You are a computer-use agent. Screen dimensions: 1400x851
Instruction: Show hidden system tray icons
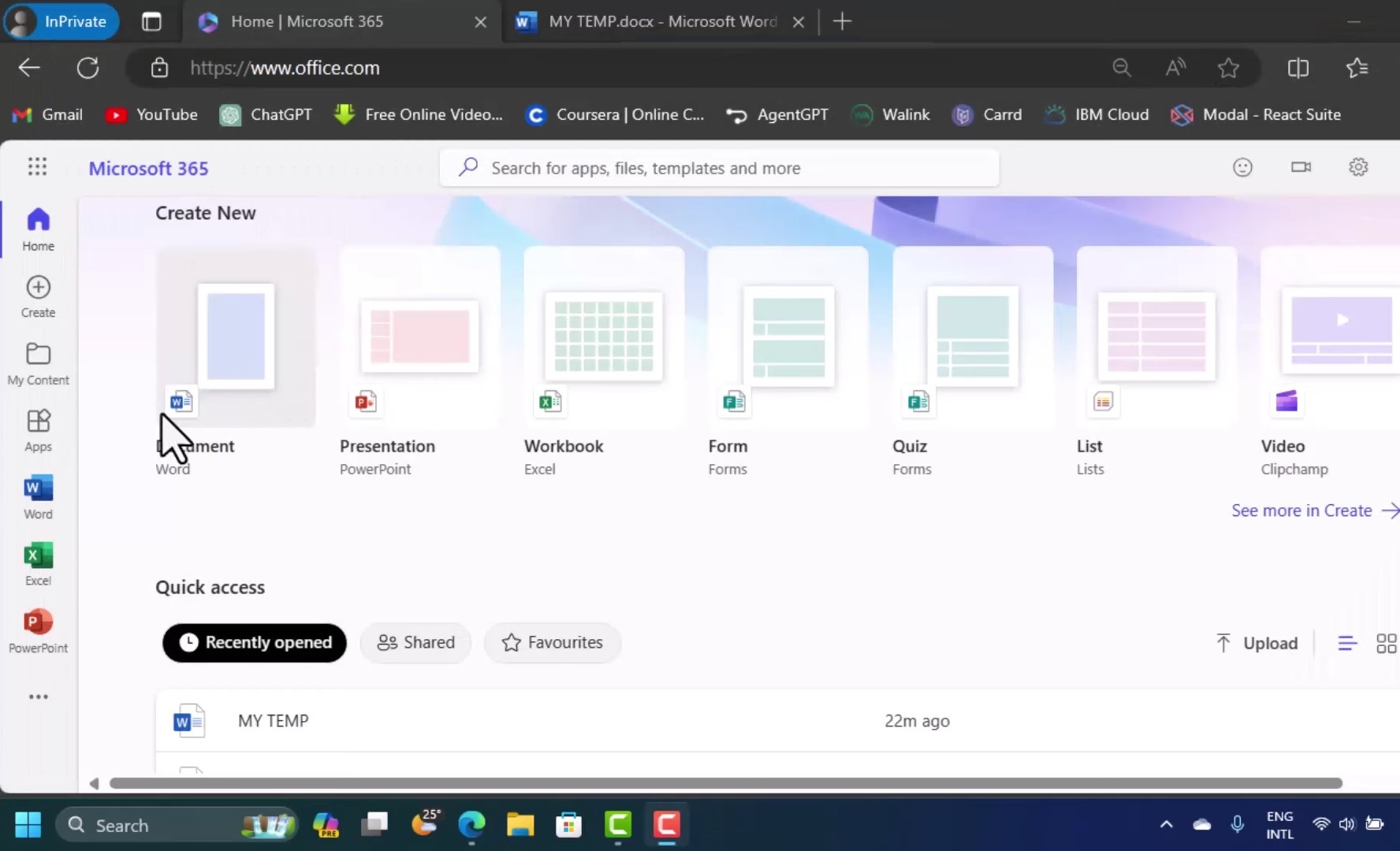[1166, 825]
